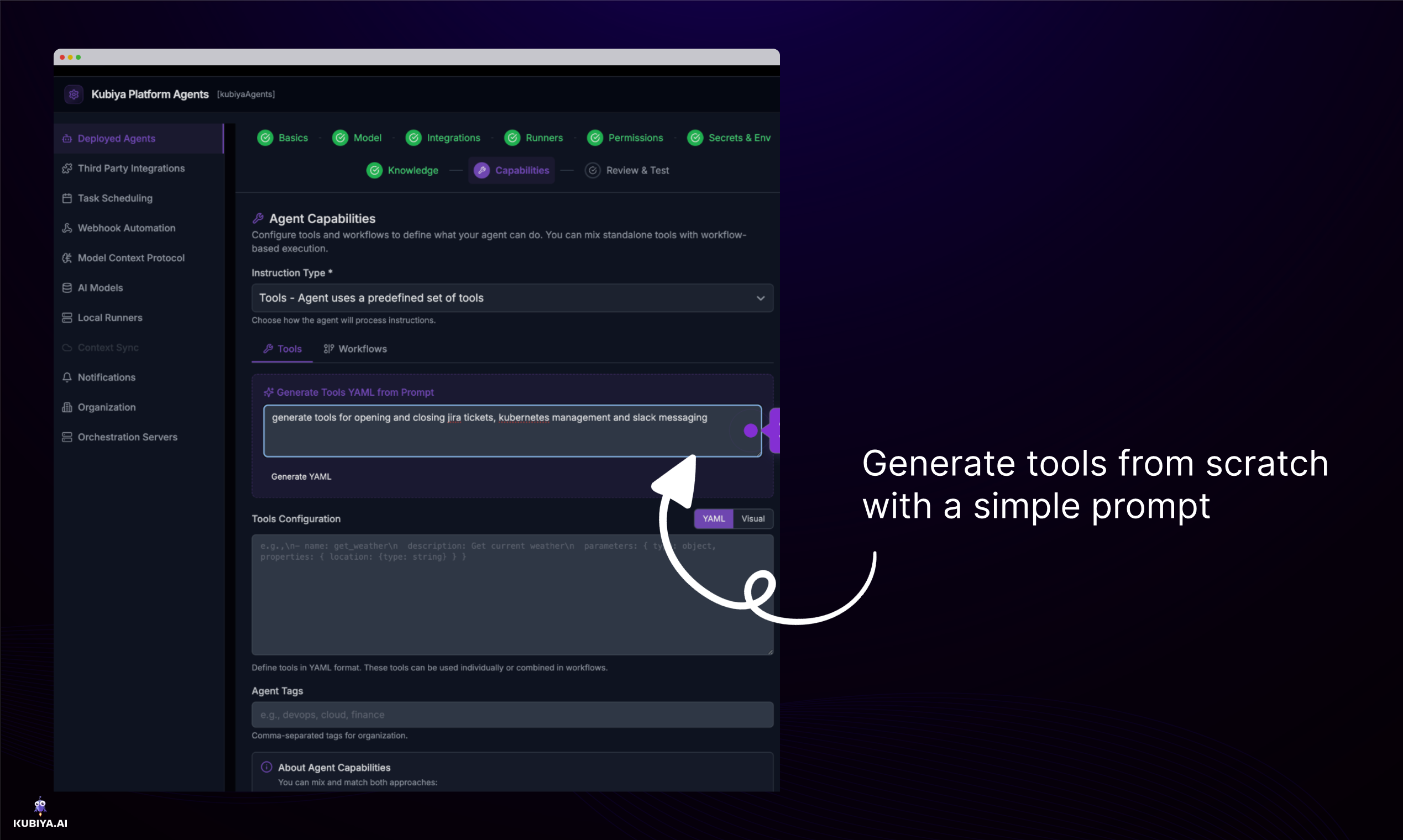Click the Agent Tags input field
The width and height of the screenshot is (1403, 840).
511,715
